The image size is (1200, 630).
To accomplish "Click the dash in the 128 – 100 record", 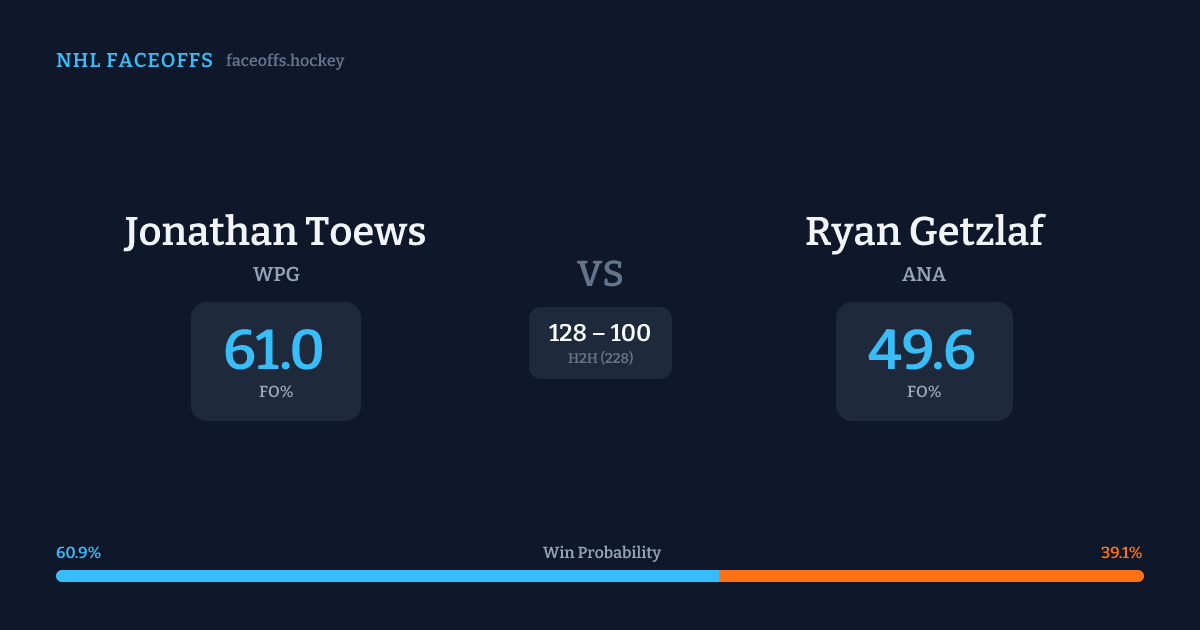I will coord(600,334).
